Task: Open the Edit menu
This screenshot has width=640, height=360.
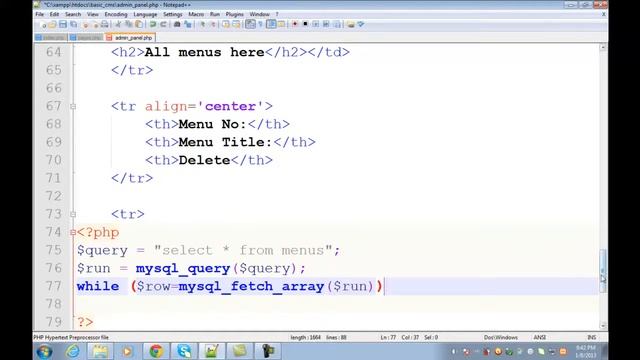Action: (x=54, y=14)
